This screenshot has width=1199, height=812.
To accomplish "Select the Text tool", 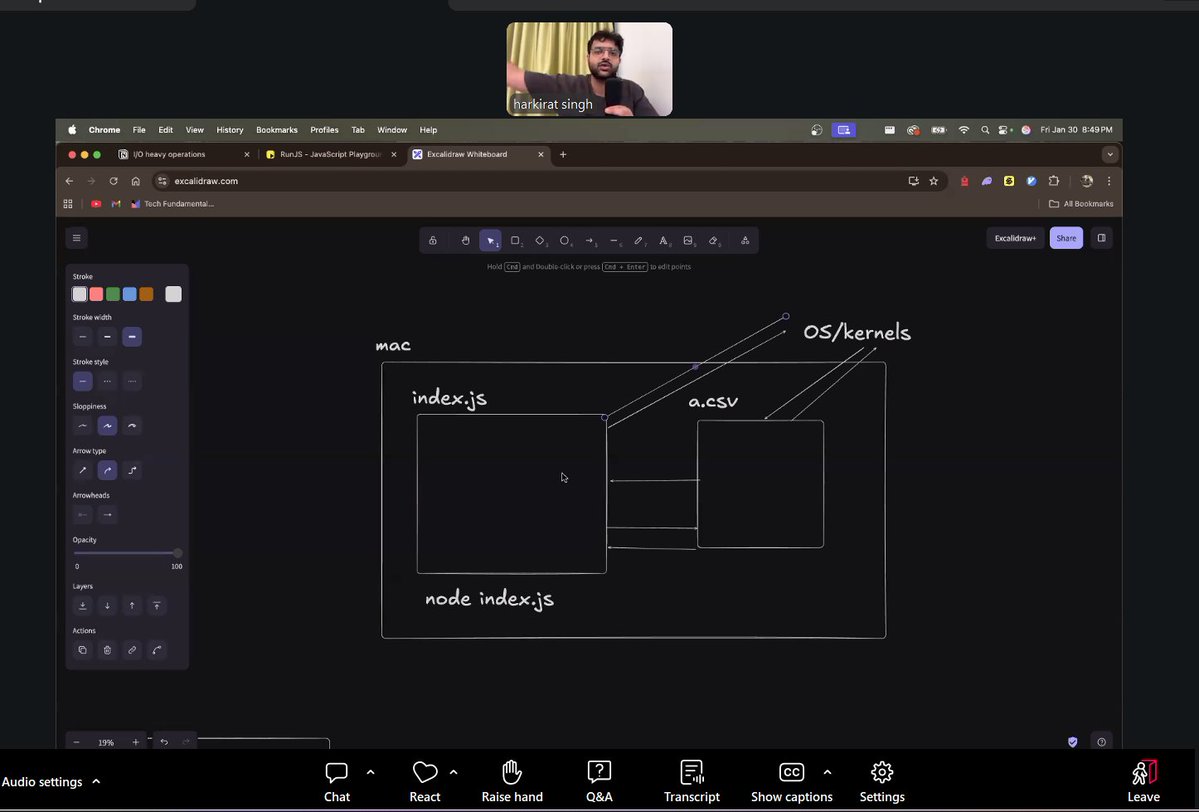I will (663, 240).
